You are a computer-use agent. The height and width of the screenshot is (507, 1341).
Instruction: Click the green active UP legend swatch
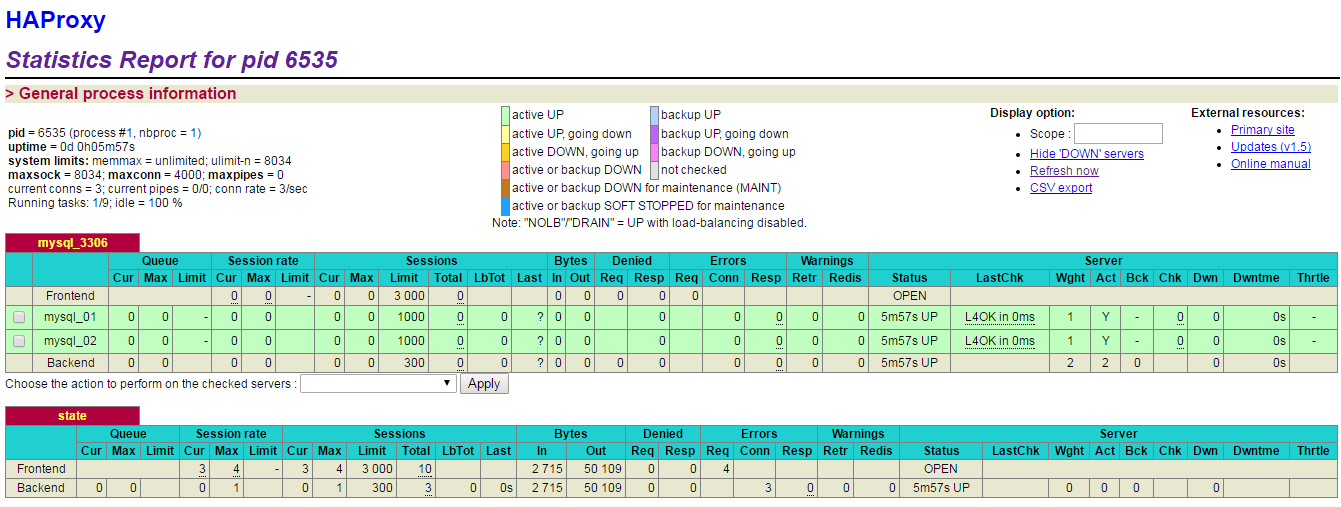(505, 115)
